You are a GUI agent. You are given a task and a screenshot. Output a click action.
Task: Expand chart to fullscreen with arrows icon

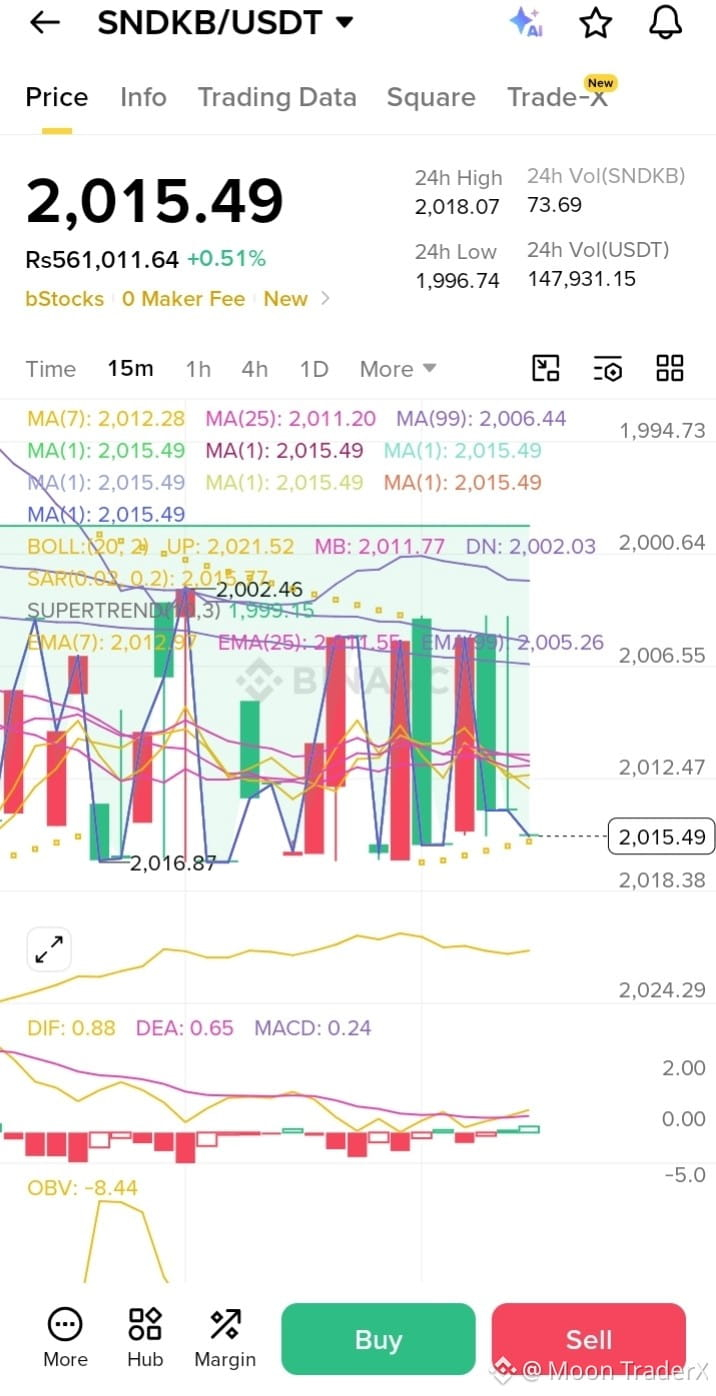[x=49, y=949]
